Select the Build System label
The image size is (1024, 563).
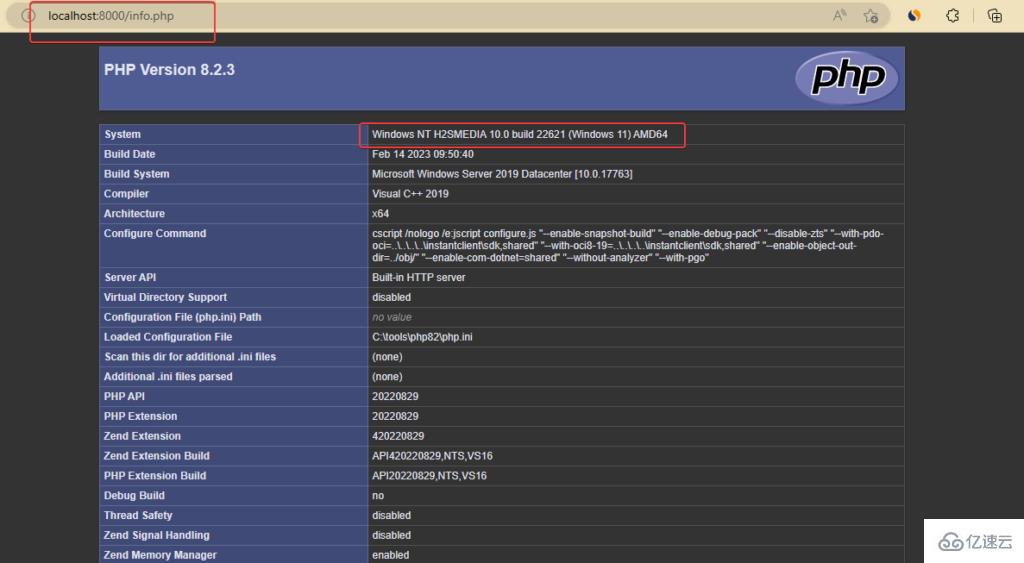coord(136,174)
